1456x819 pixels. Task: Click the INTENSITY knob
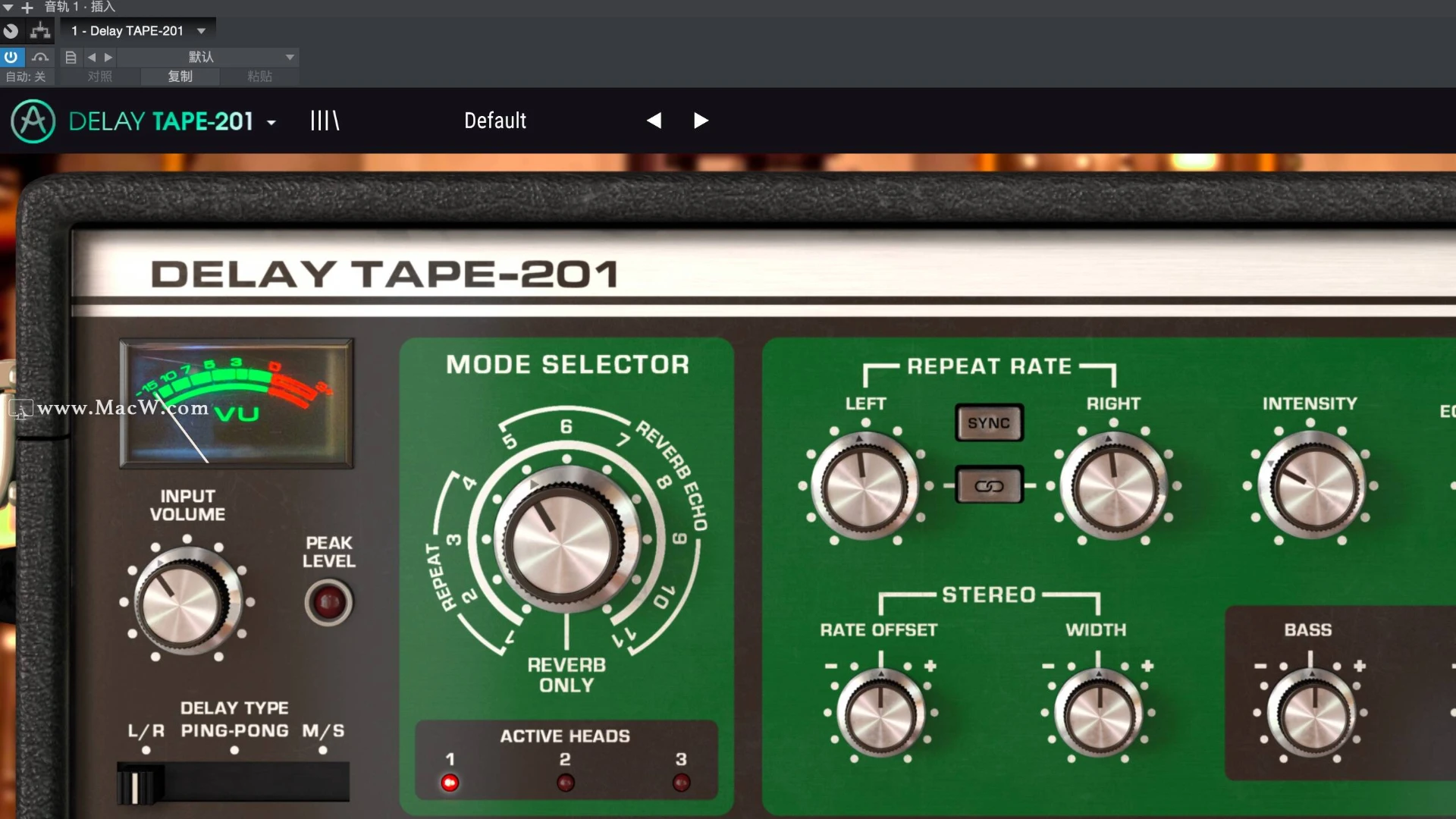tap(1310, 486)
